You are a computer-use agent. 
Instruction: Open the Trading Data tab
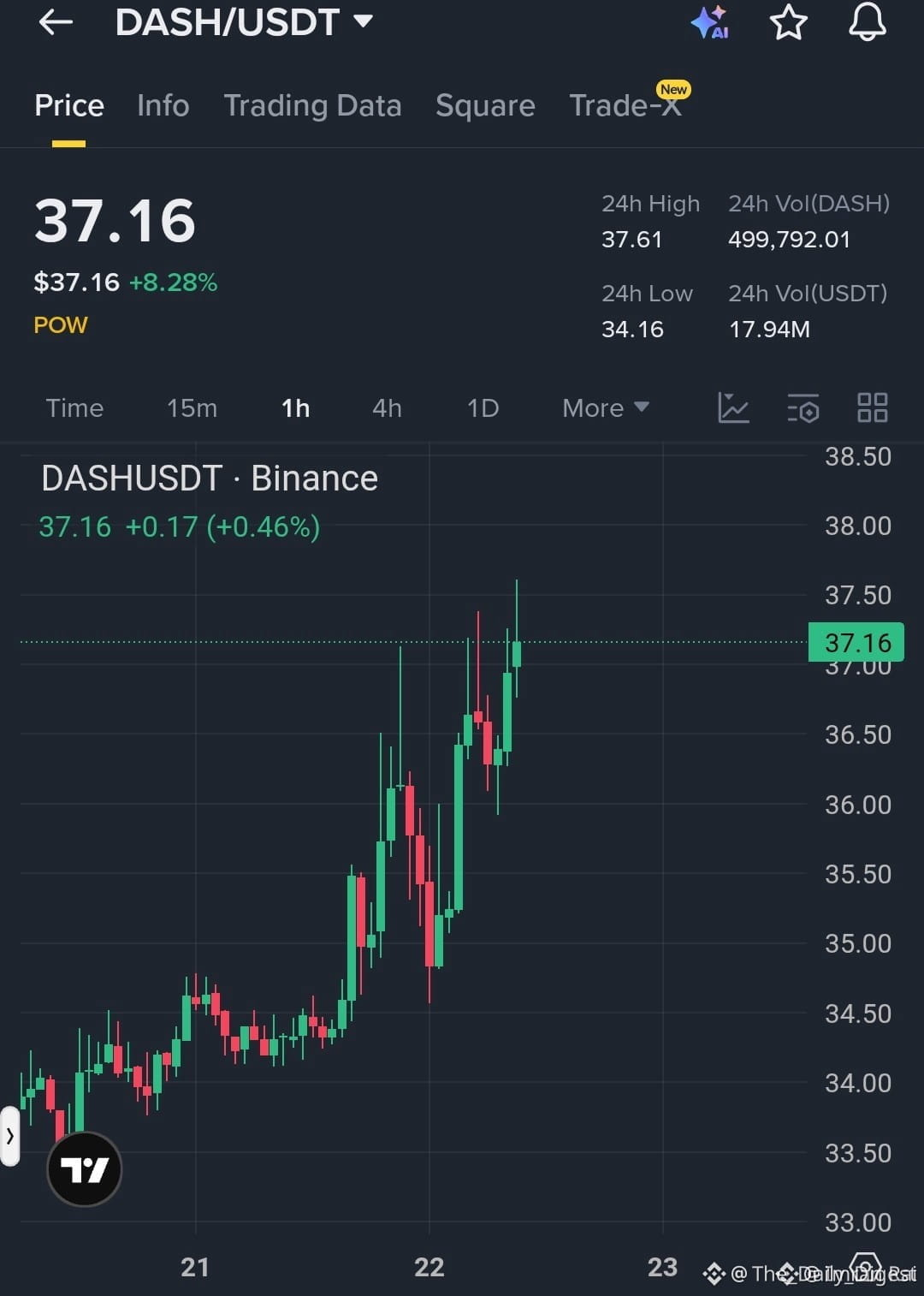[312, 105]
